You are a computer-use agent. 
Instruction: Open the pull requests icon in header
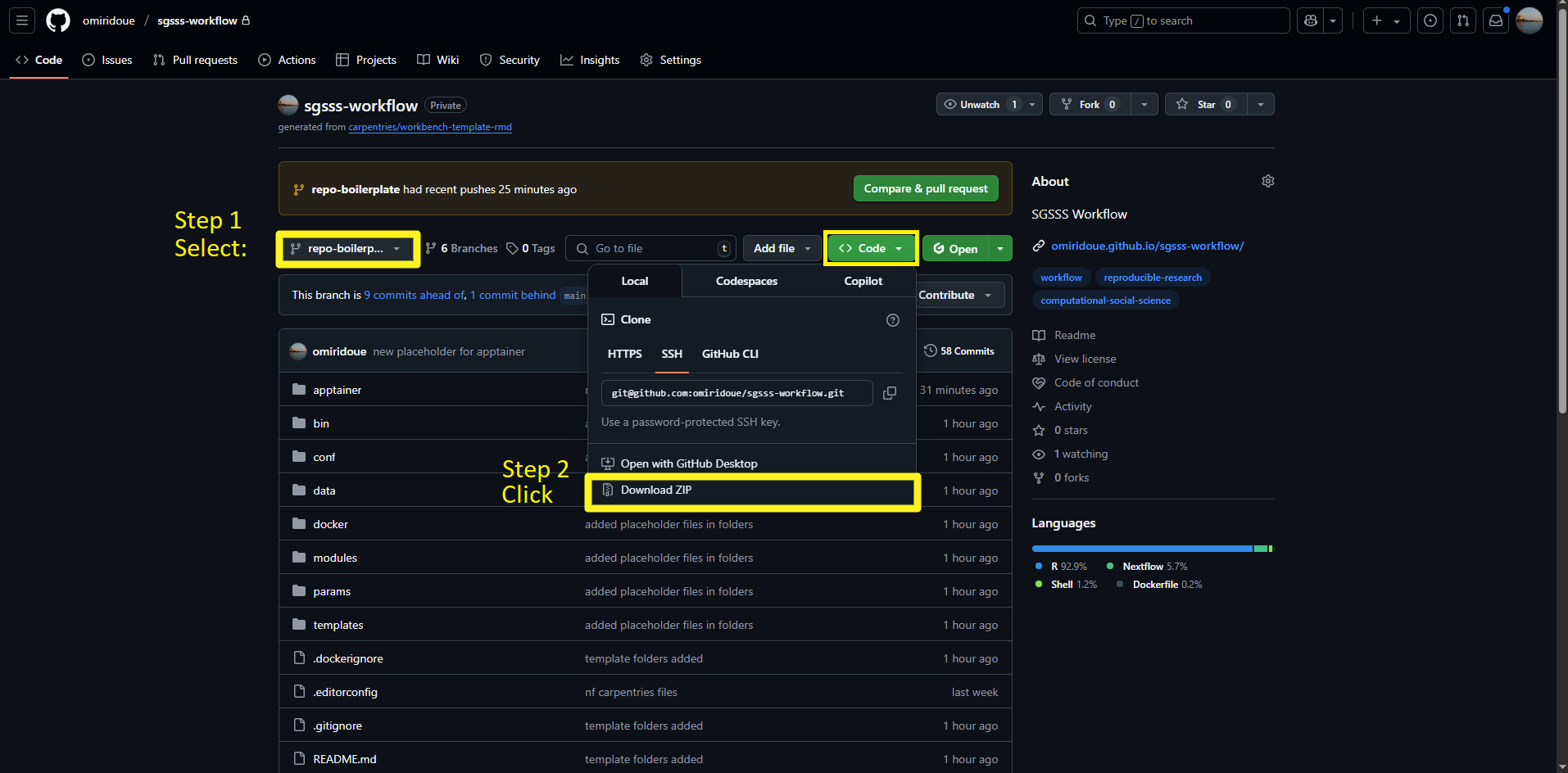coord(1463,20)
